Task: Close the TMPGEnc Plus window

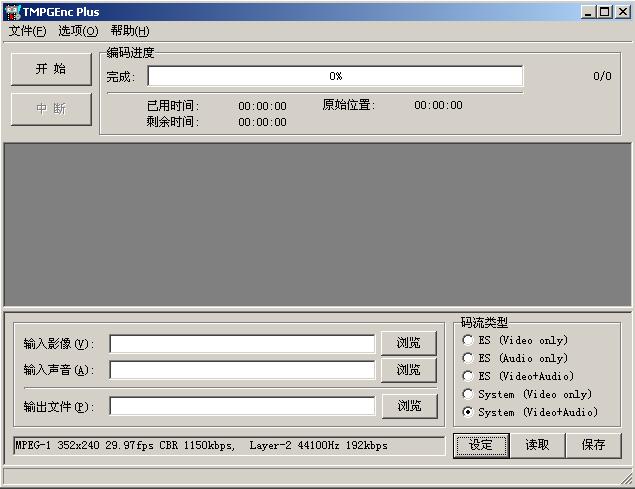Action: 623,12
